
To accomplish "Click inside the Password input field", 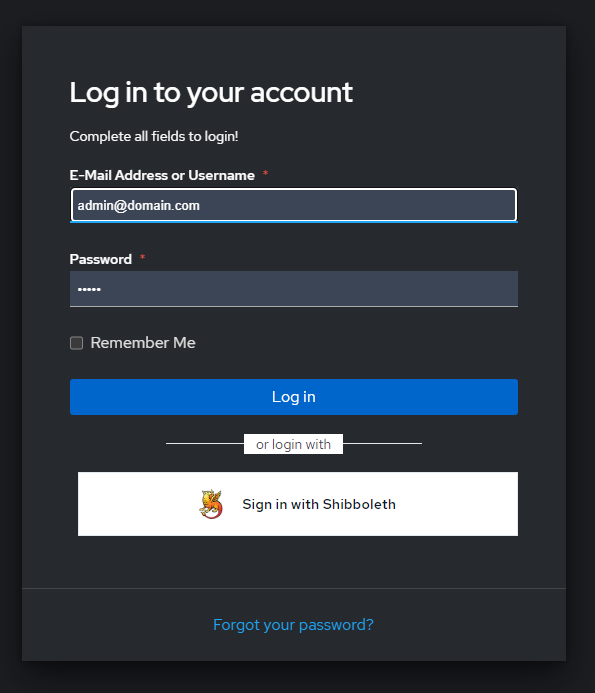I will coord(294,289).
